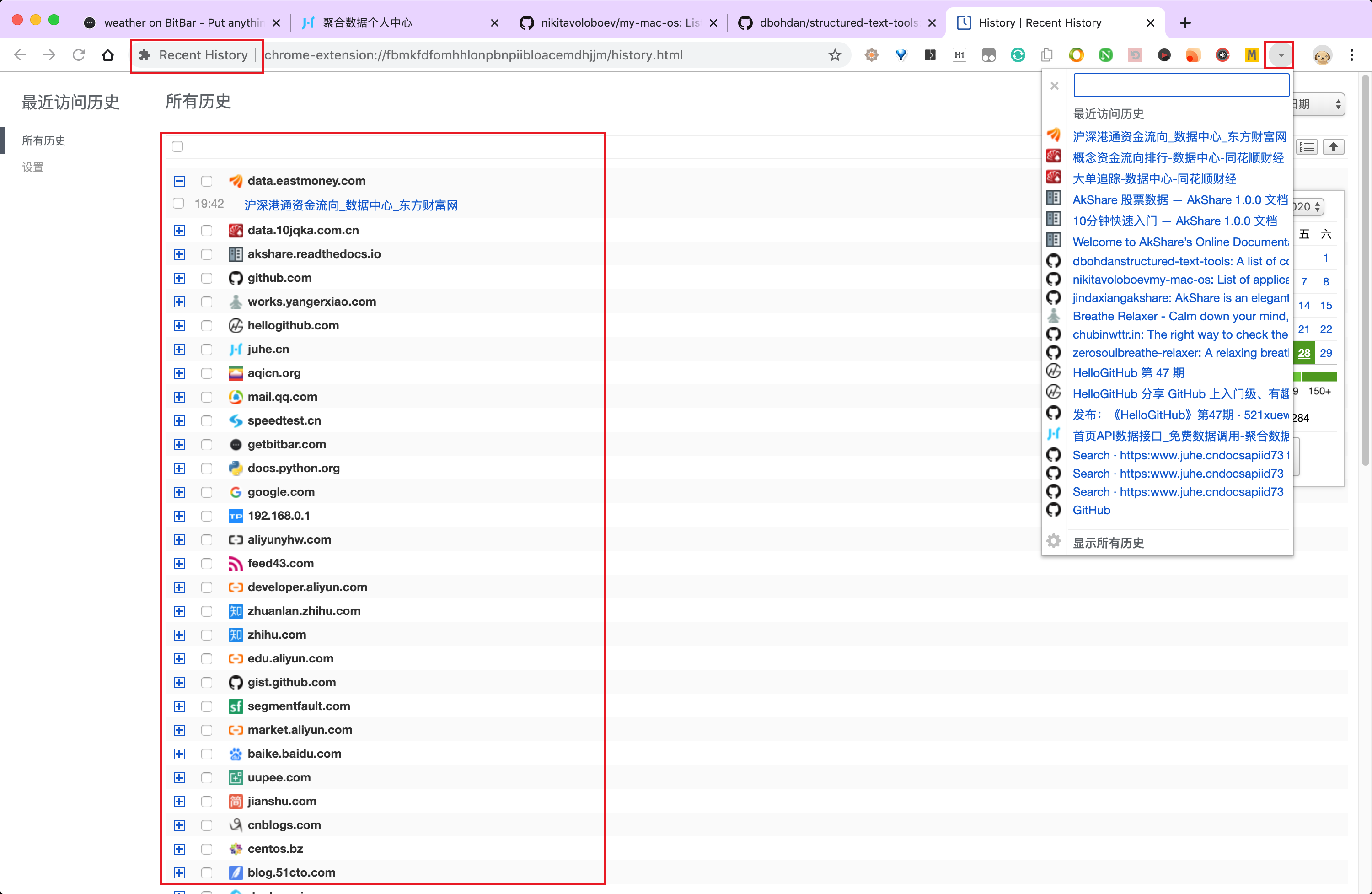This screenshot has width=1372, height=894.
Task: Check the github.com history checkbox
Action: (x=206, y=279)
